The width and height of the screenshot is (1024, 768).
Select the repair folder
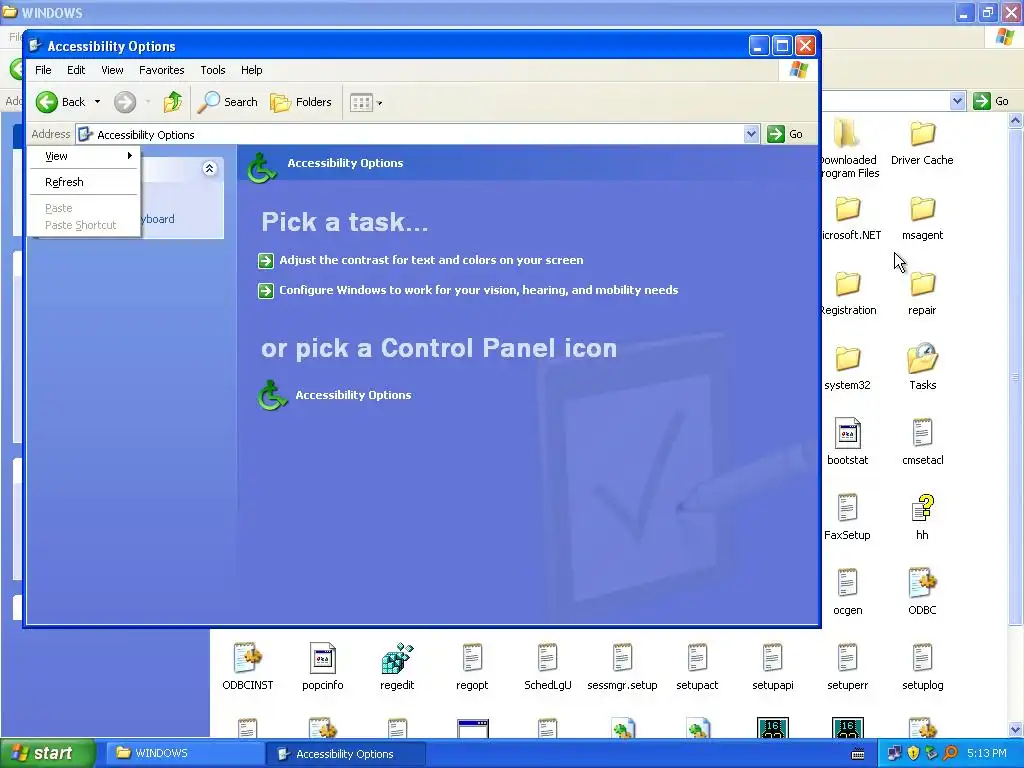pyautogui.click(x=922, y=294)
